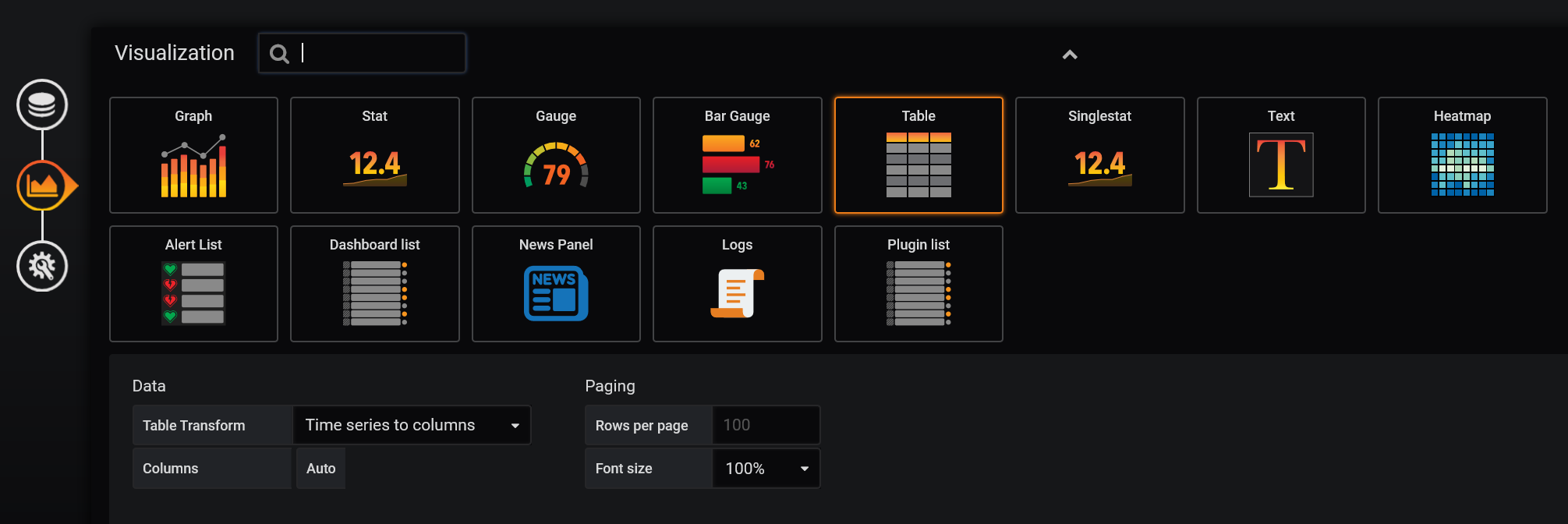The width and height of the screenshot is (1568, 524).
Task: Switch to Singlestat visualization
Action: [1100, 155]
